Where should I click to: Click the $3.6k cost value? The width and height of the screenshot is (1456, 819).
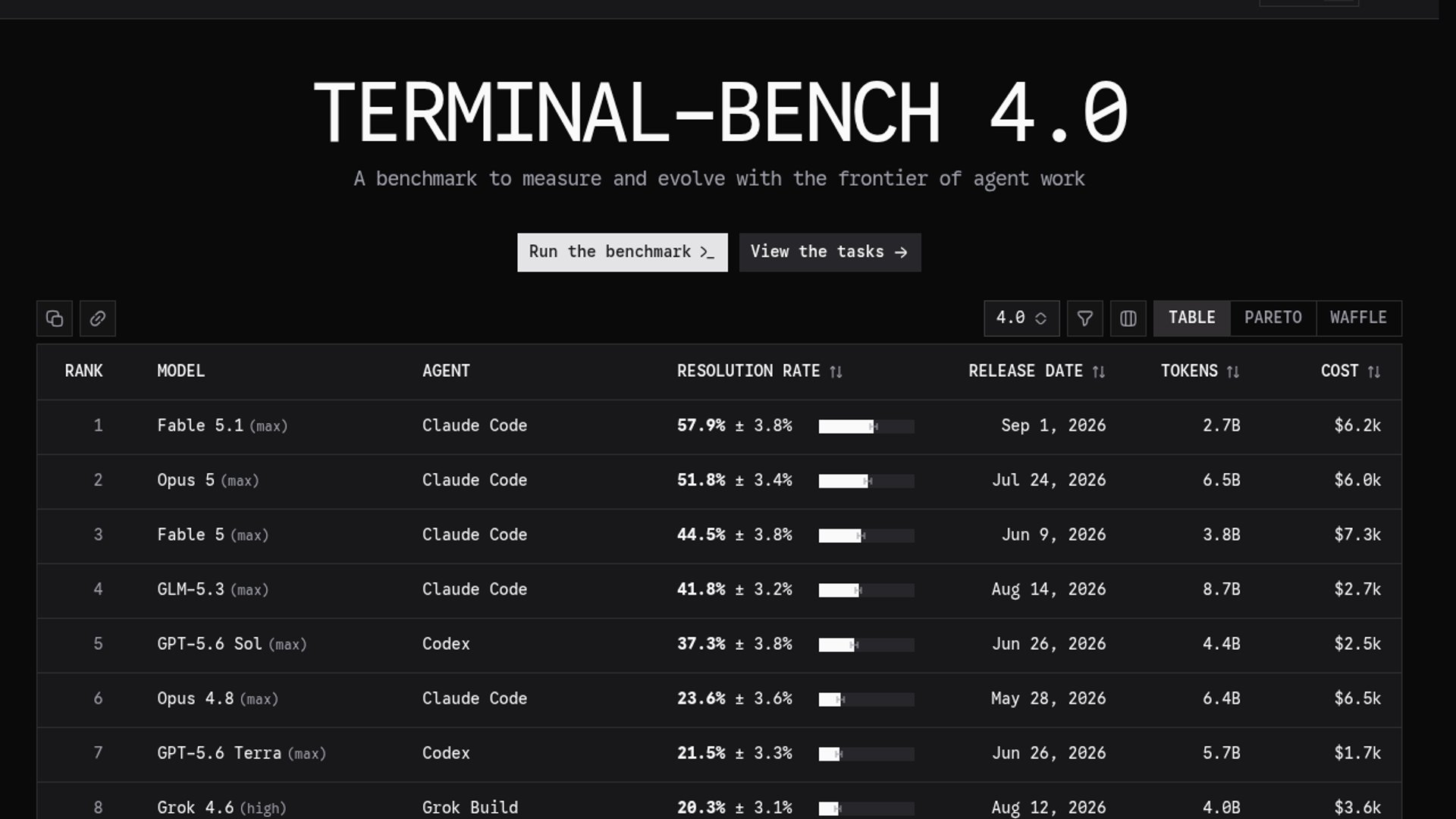coord(1357,808)
